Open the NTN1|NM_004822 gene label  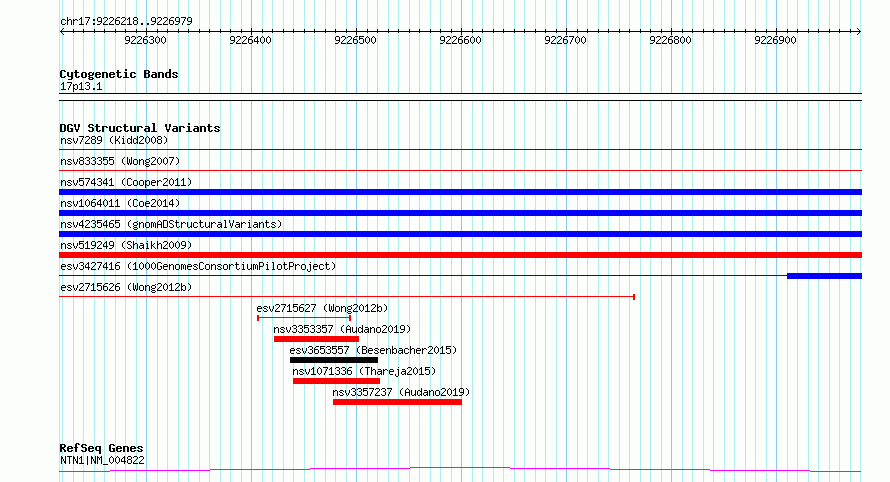102,460
